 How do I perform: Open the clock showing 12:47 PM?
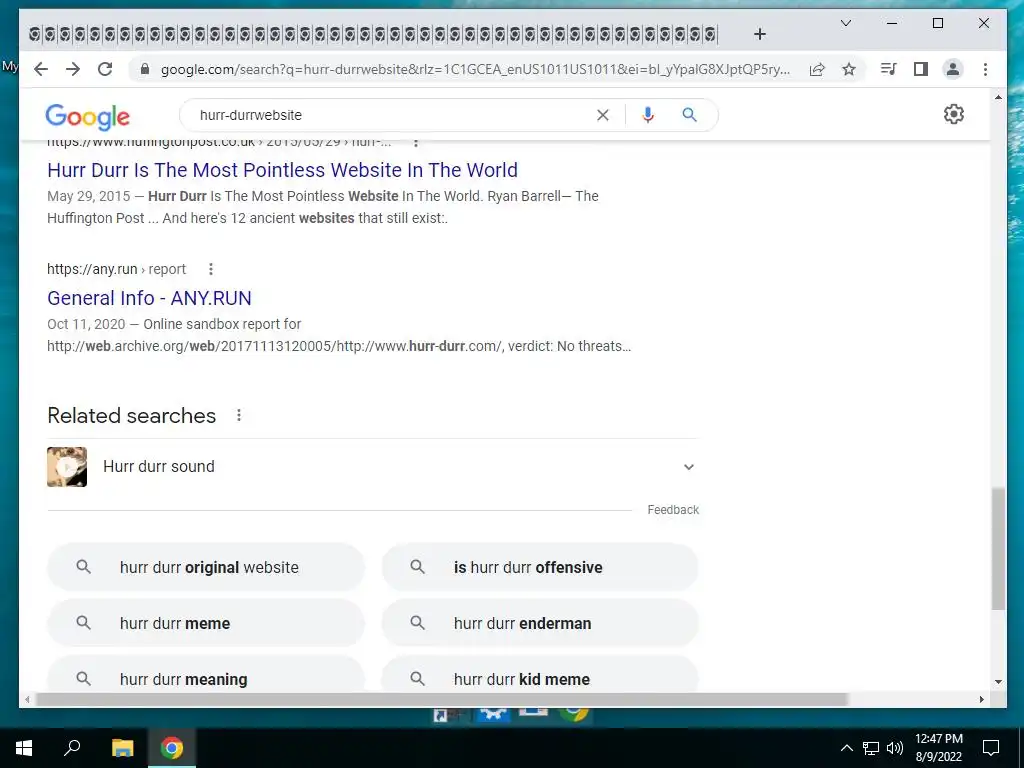(x=938, y=748)
